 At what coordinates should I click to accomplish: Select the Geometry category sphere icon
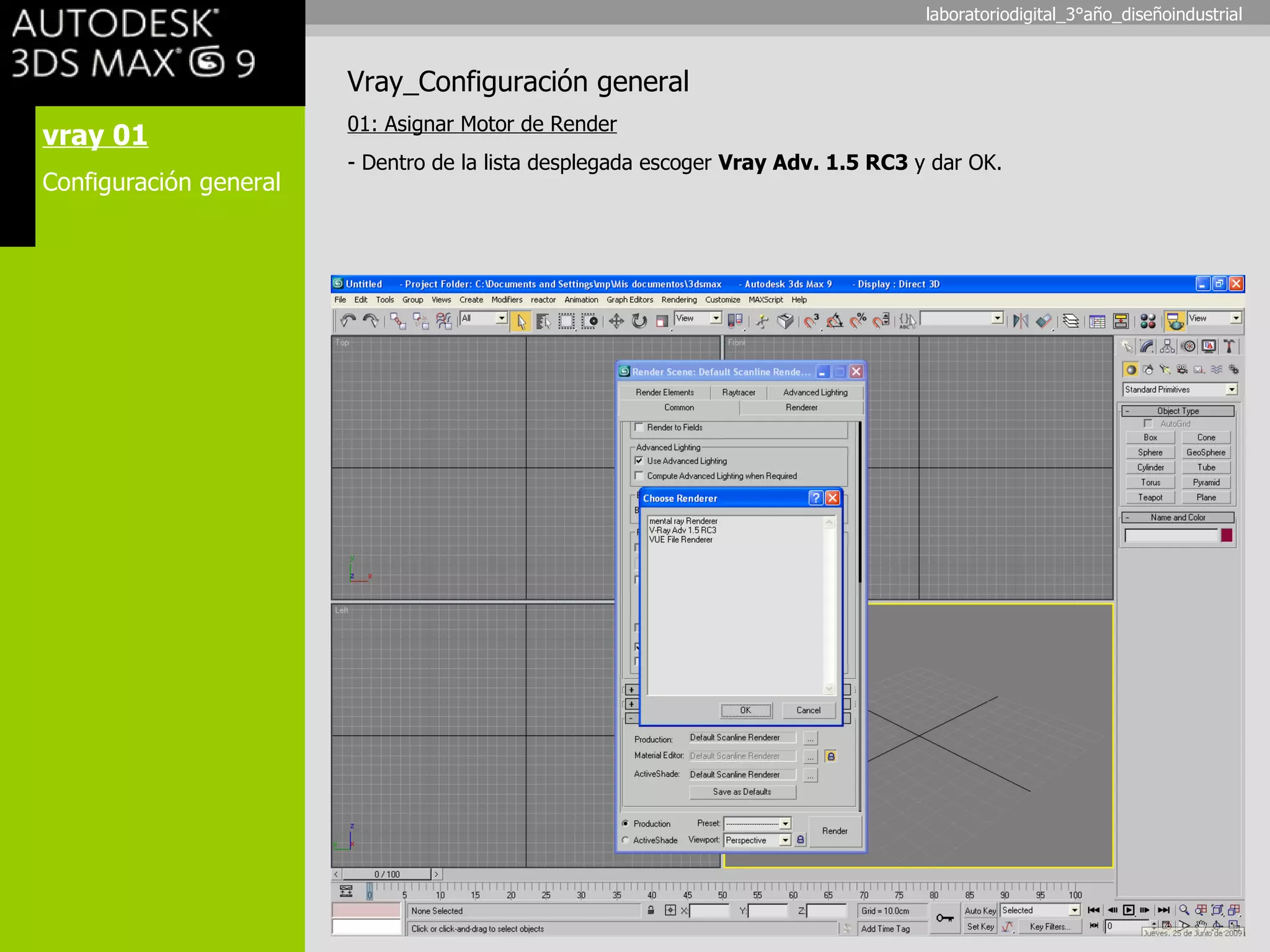(1131, 370)
